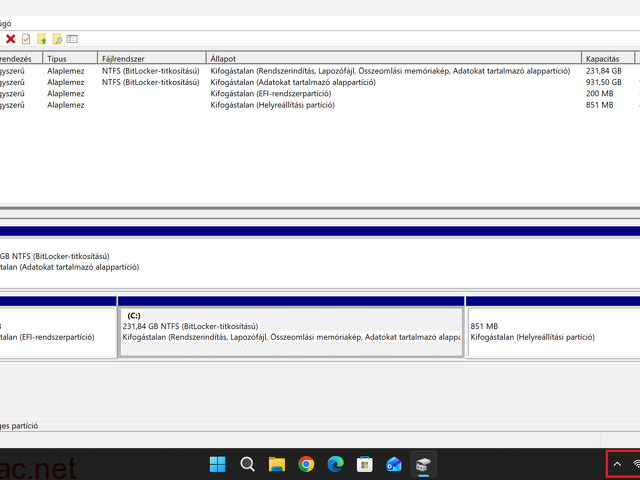
Task: Launch Microsoft Edge from the taskbar
Action: tap(335, 464)
